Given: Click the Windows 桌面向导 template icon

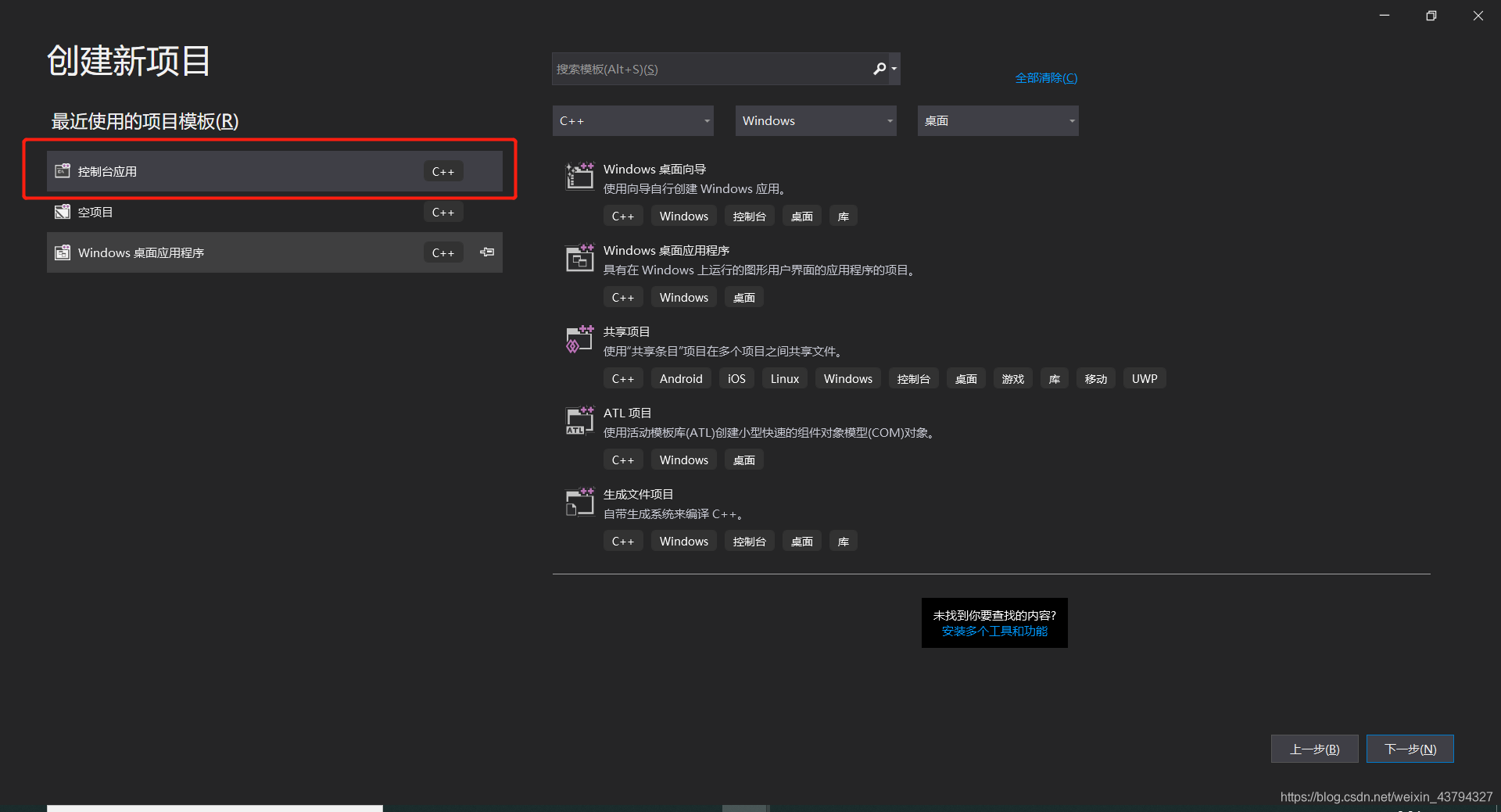Looking at the screenshot, I should tap(580, 176).
